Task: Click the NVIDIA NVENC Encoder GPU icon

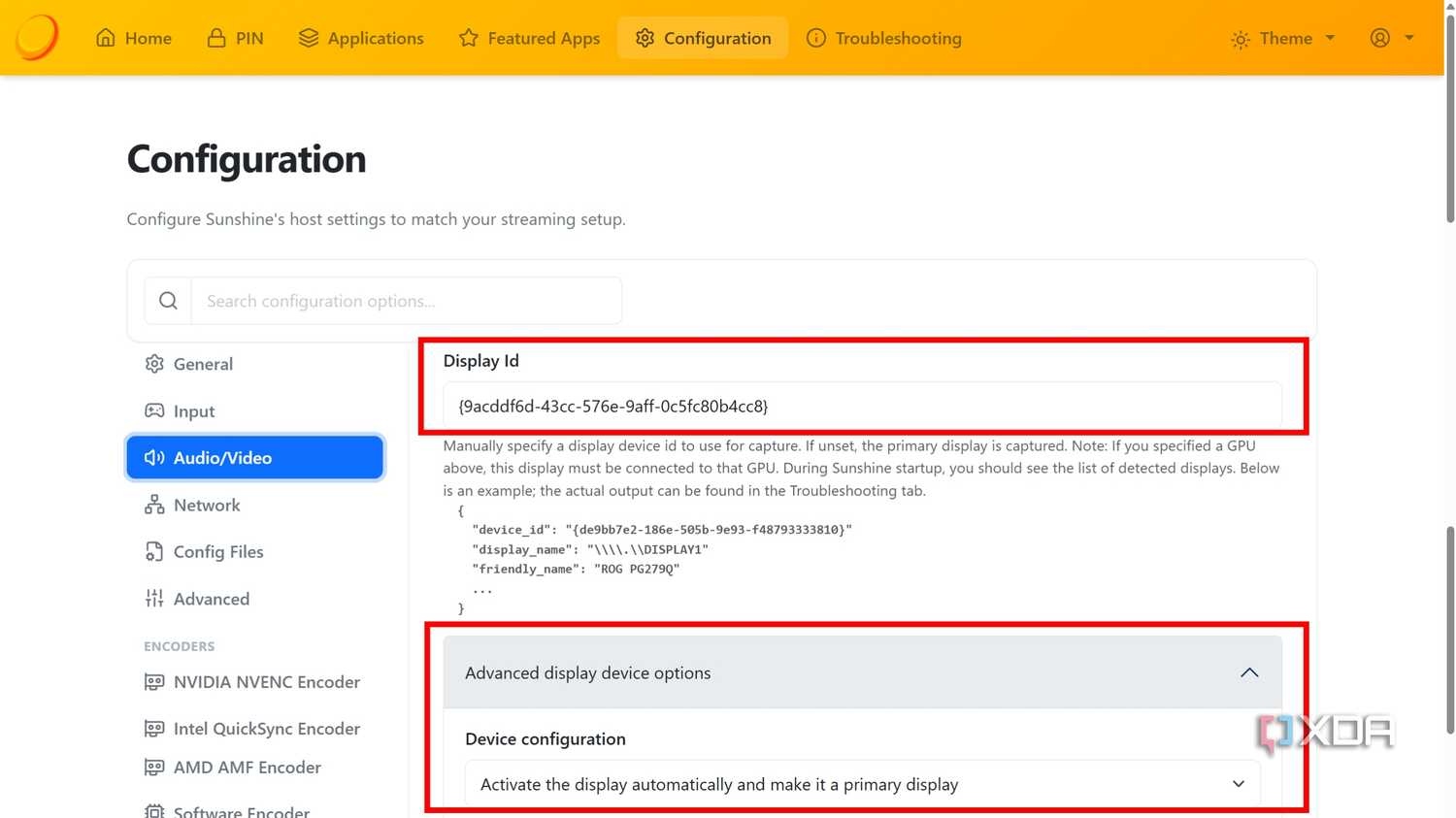Action: tap(154, 682)
